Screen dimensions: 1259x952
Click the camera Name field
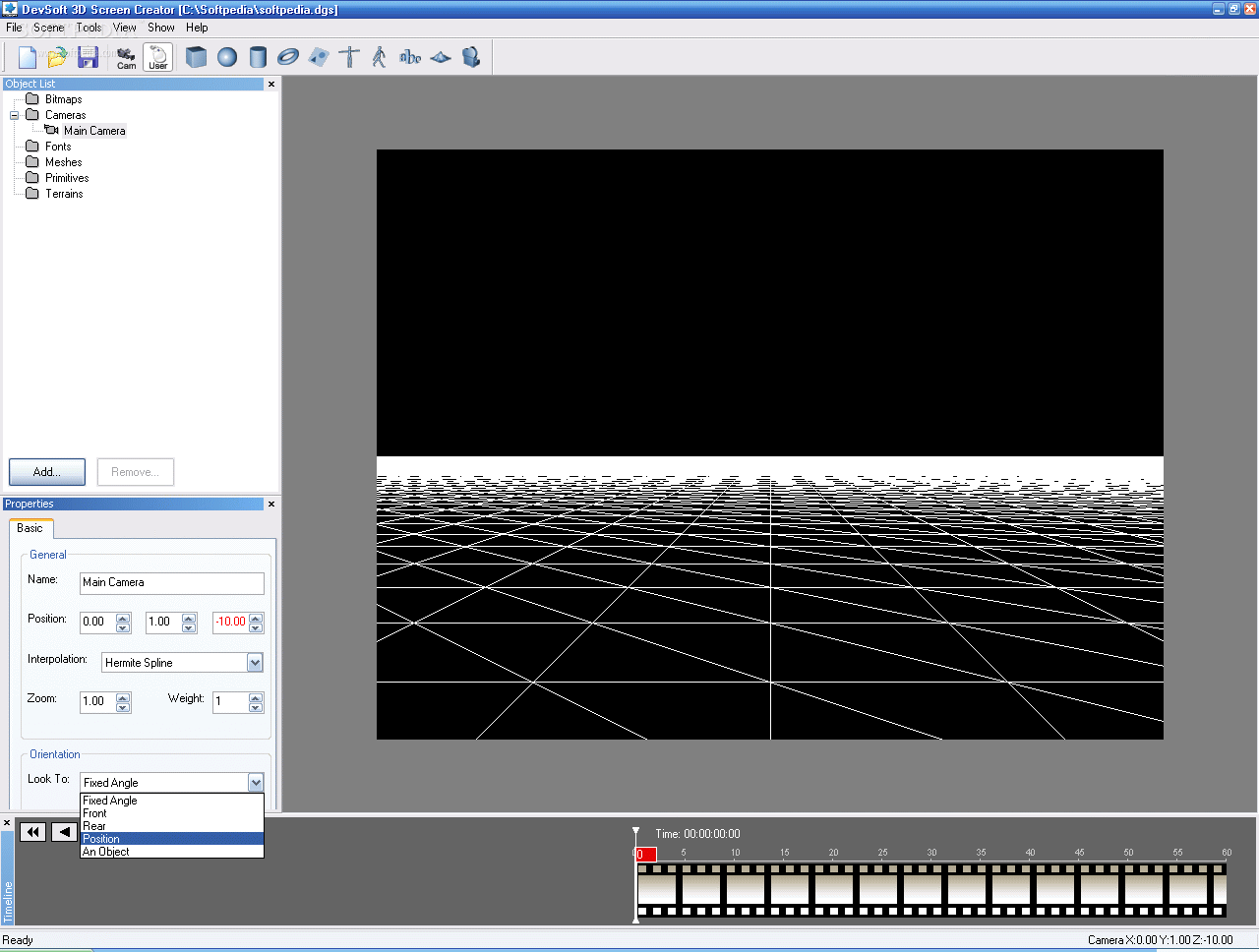[172, 583]
